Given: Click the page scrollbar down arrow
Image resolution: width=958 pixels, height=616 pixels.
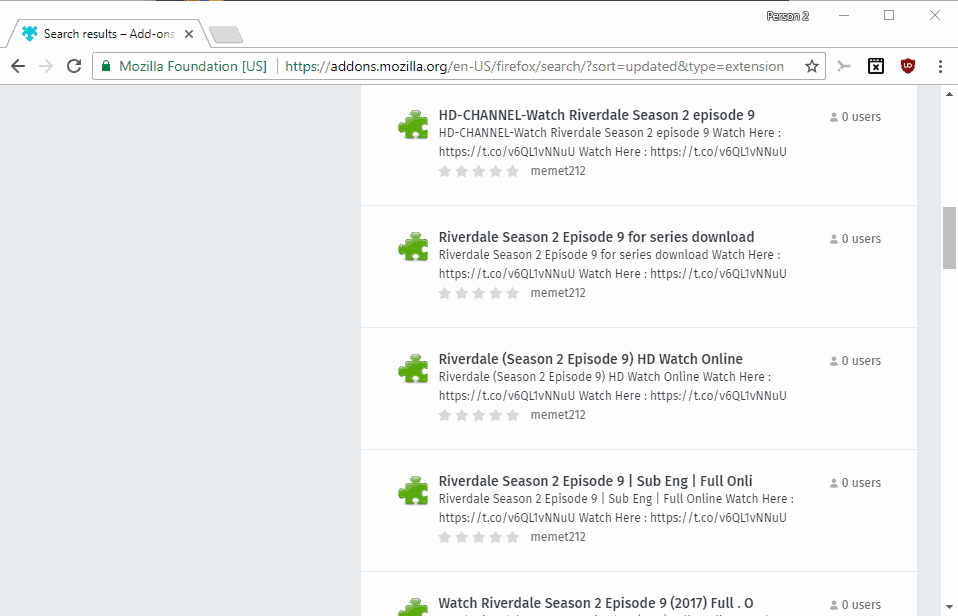Looking at the screenshot, I should pyautogui.click(x=949, y=607).
